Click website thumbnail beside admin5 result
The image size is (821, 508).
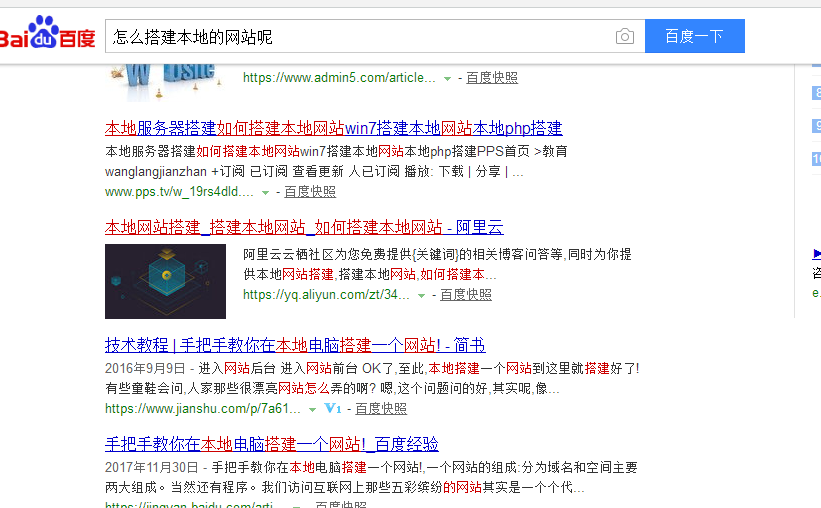click(165, 83)
